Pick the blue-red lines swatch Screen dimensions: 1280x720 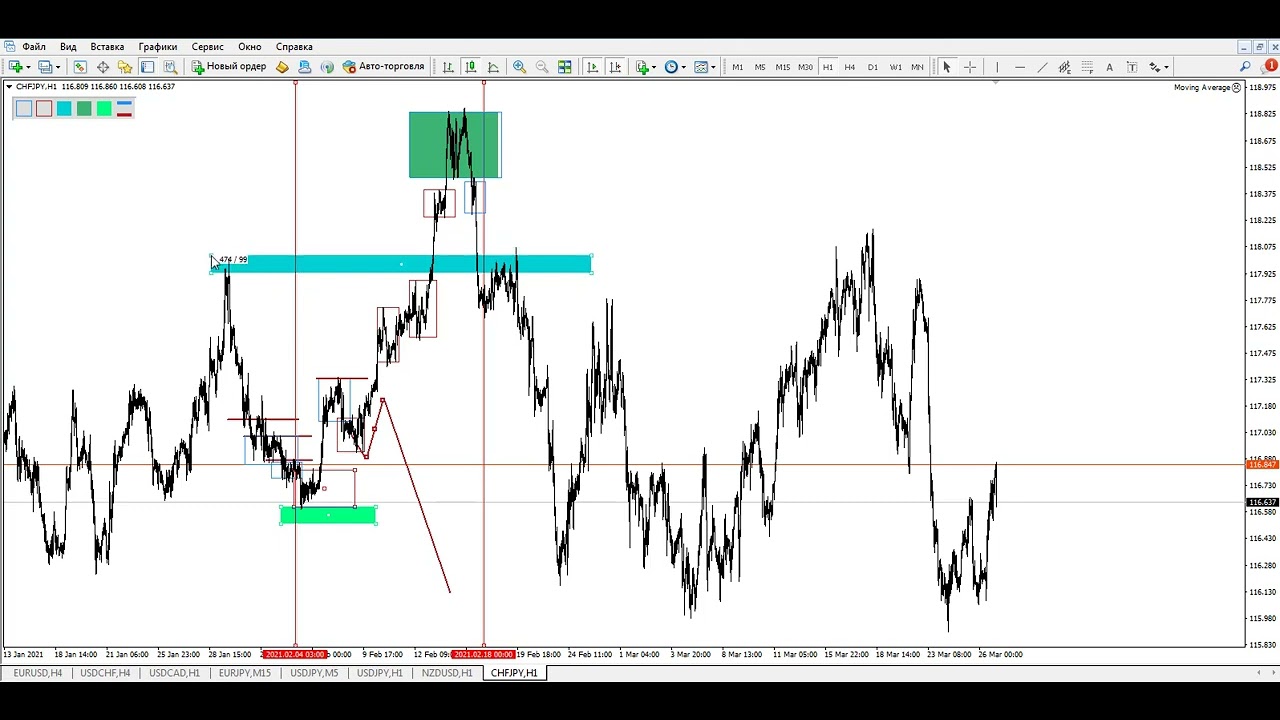(x=124, y=109)
